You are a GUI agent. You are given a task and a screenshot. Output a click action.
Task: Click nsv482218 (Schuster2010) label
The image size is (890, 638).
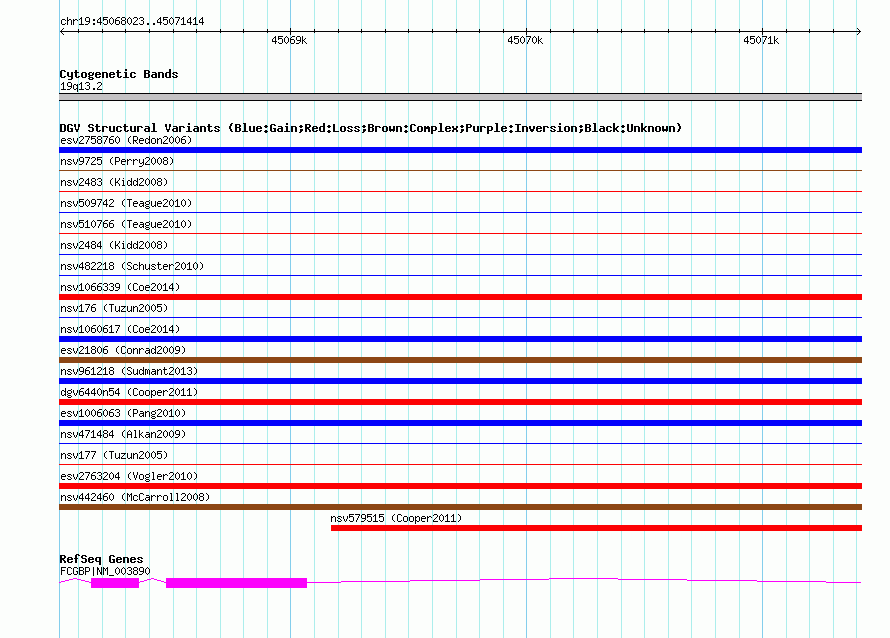(132, 266)
